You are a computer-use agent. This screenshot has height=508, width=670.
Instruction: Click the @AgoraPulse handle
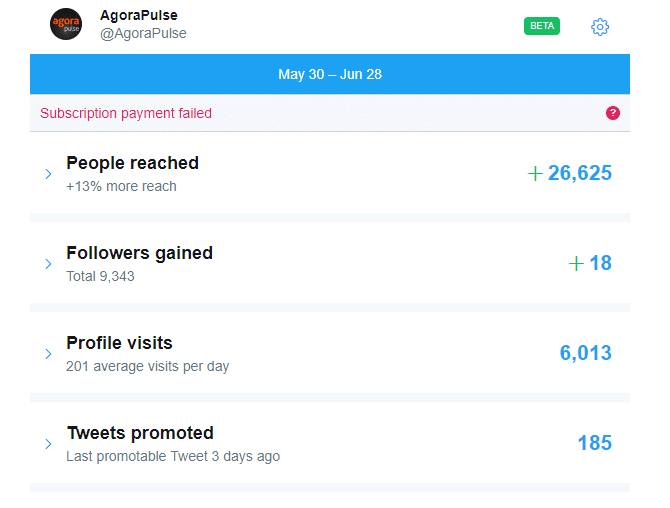pyautogui.click(x=143, y=33)
